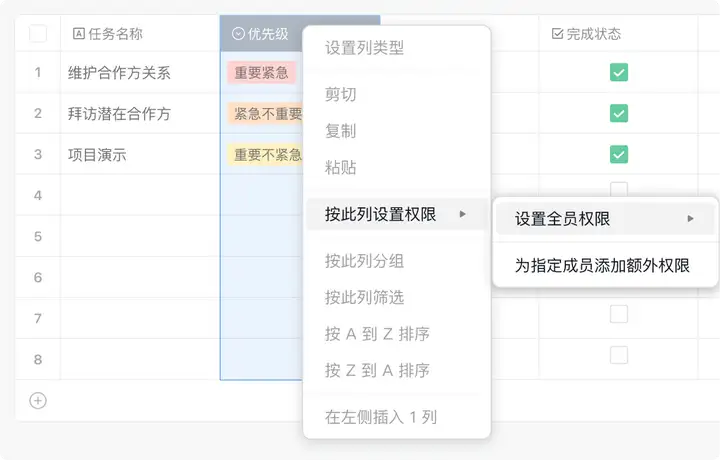The width and height of the screenshot is (720, 460).
Task: Click 在左侧插入 1 列 menu item
Action: coord(380,417)
